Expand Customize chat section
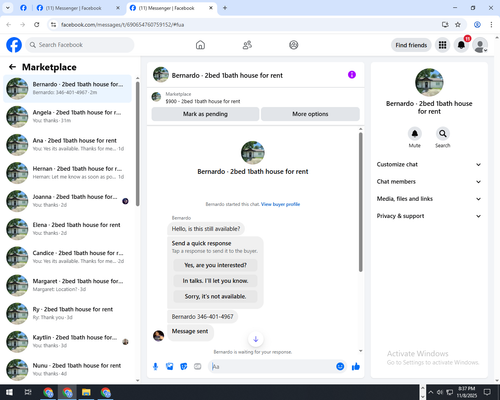This screenshot has width=500, height=400. tap(429, 164)
